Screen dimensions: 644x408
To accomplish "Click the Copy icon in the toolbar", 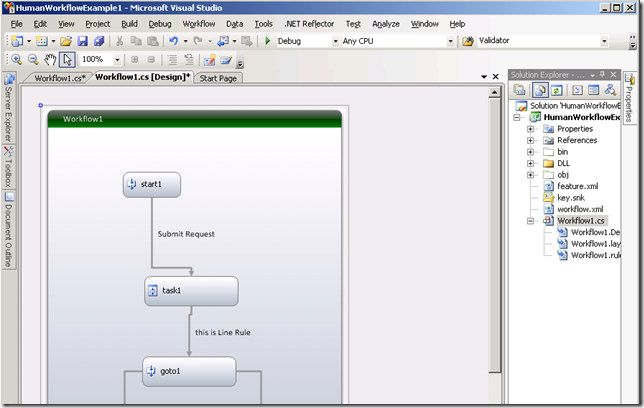I will (x=136, y=41).
